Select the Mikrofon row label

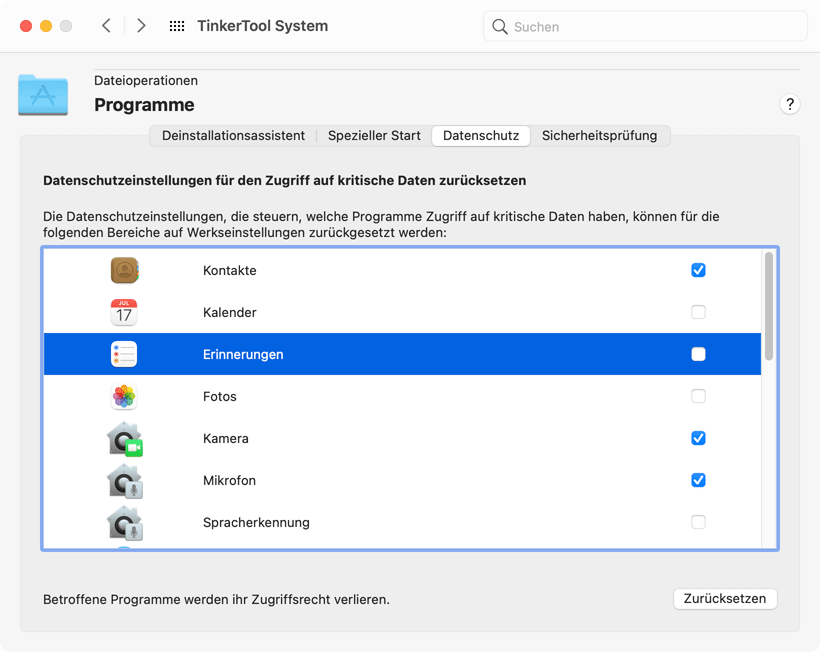(x=229, y=481)
